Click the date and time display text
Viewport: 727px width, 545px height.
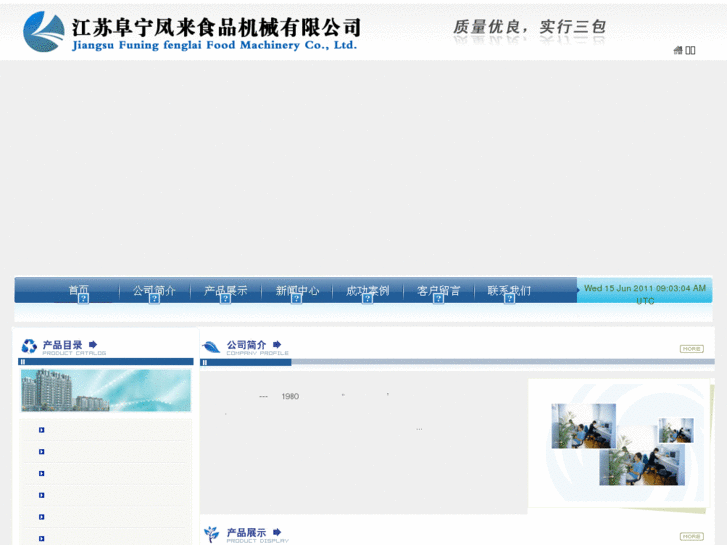tap(645, 294)
